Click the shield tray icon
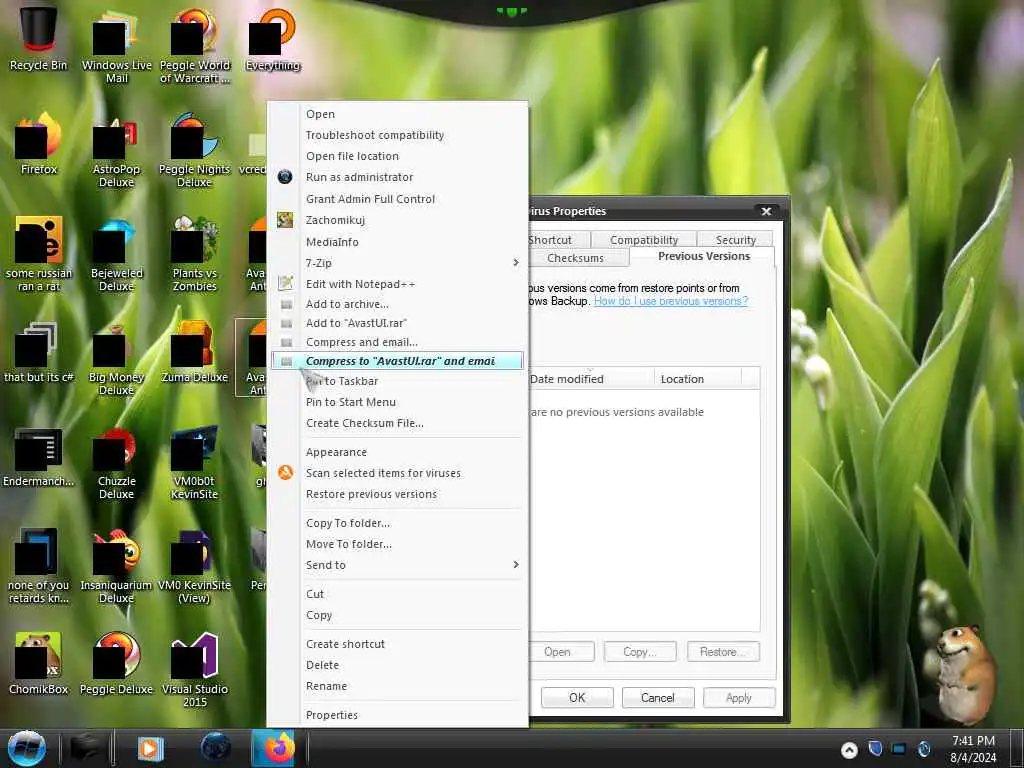1024x768 pixels. click(x=875, y=748)
